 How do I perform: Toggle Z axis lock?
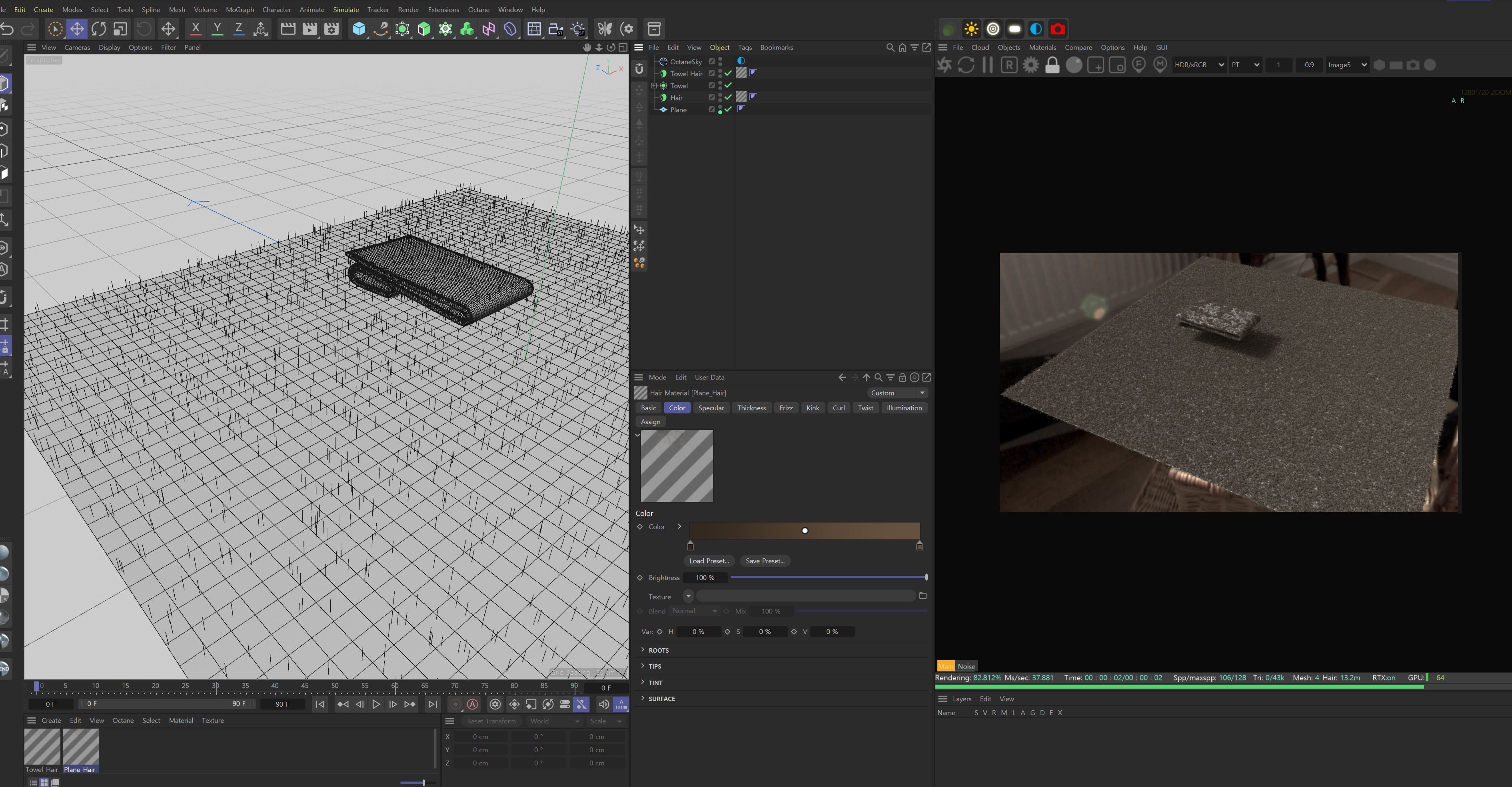pos(239,29)
